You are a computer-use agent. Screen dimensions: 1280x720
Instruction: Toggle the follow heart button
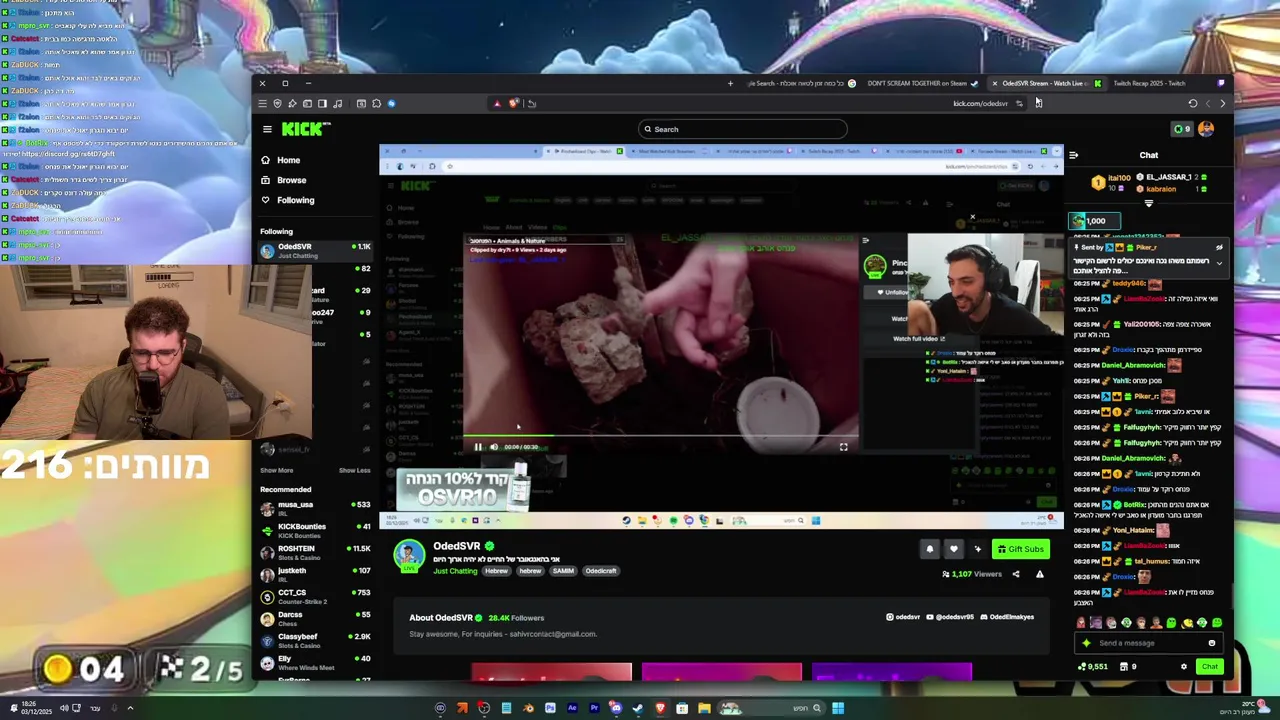tap(953, 549)
